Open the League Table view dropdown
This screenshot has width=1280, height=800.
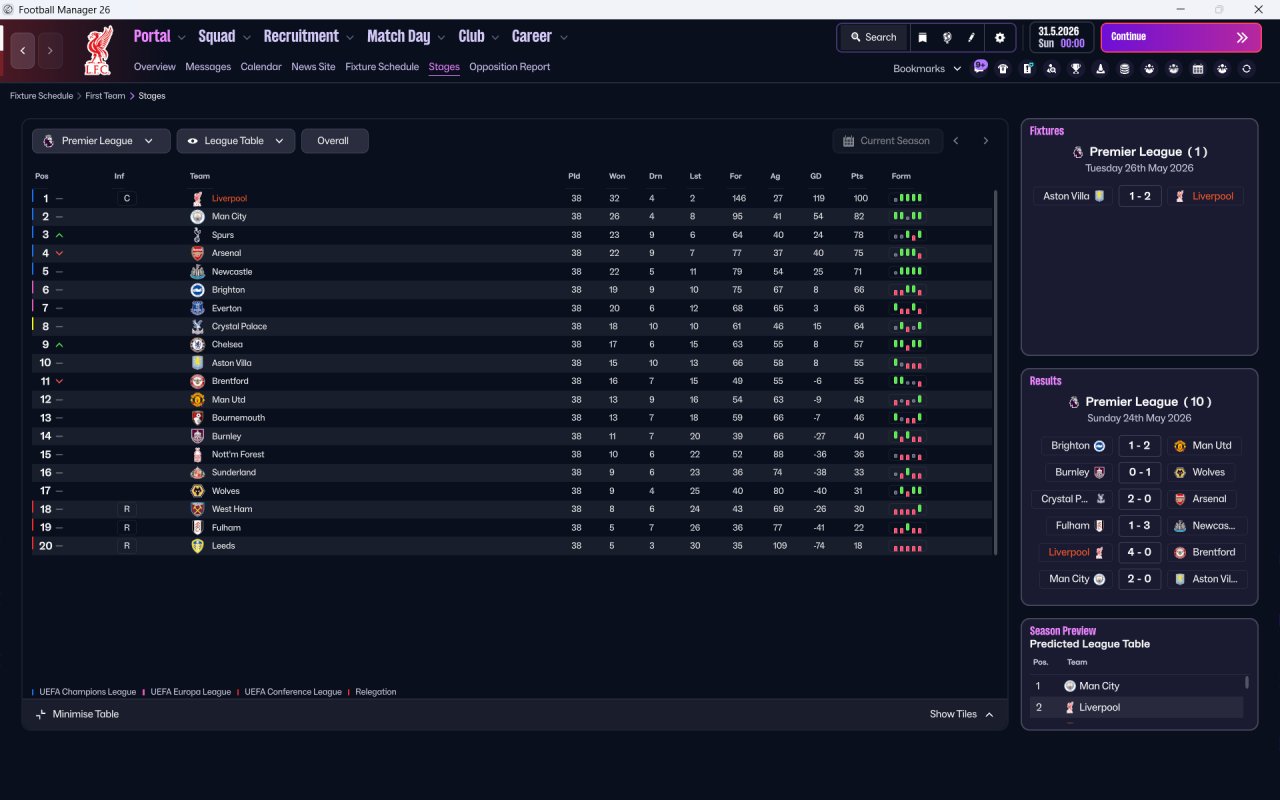(236, 141)
